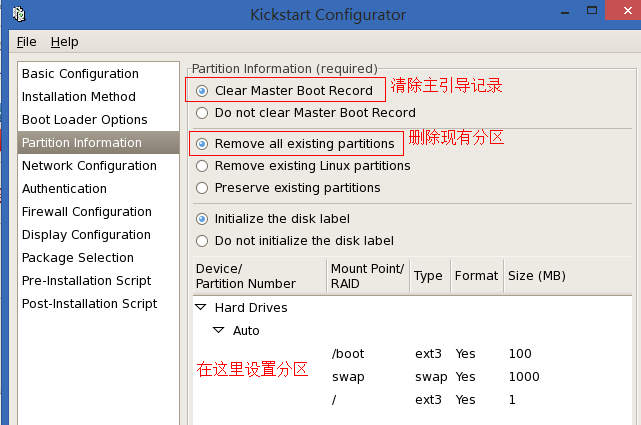The image size is (641, 425).
Task: Open Firewall Configuration section
Action: pos(87,212)
